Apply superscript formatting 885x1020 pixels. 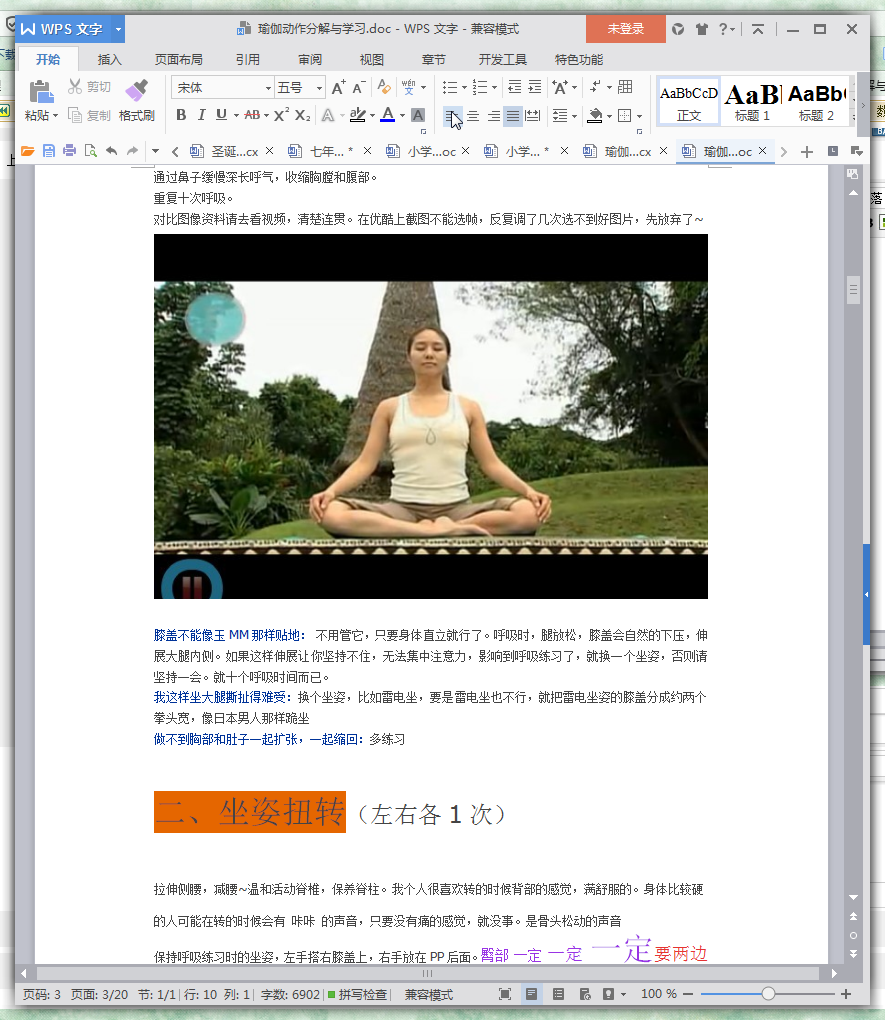[x=281, y=115]
